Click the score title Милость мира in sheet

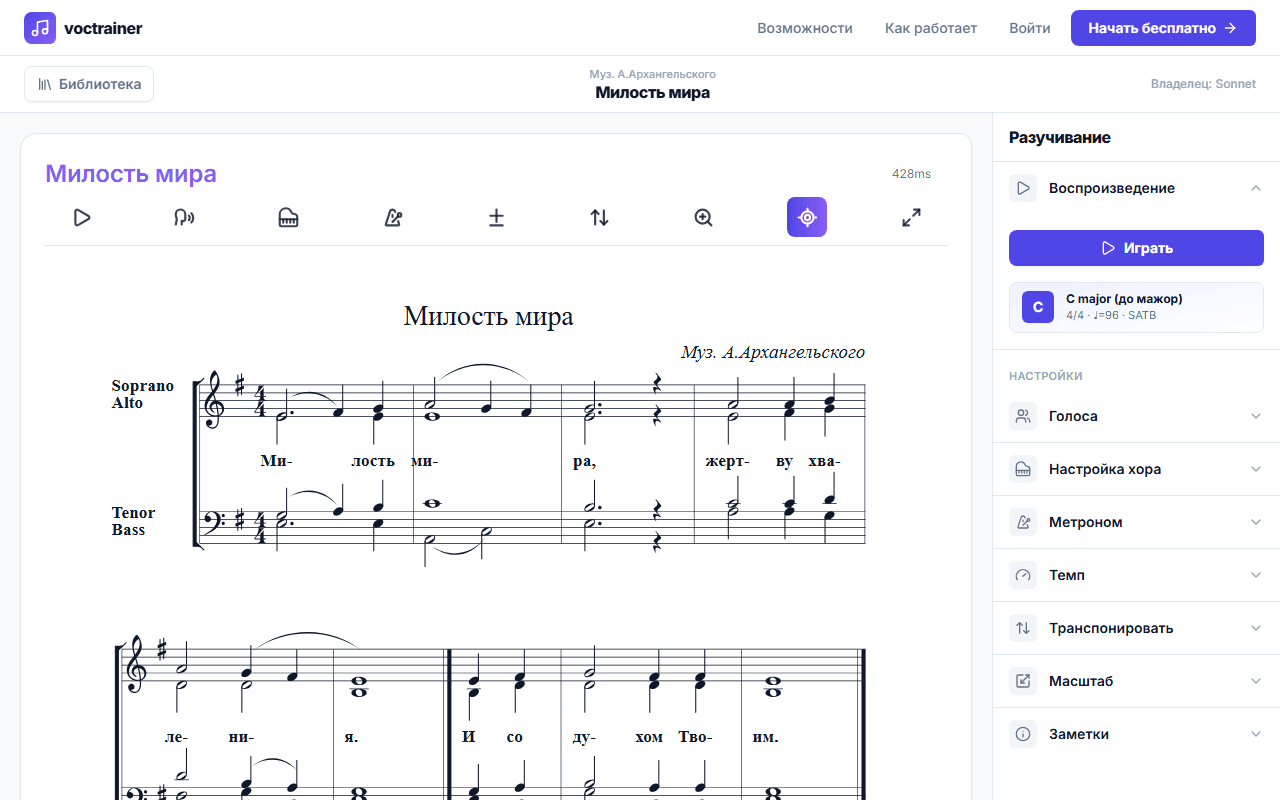coord(489,317)
